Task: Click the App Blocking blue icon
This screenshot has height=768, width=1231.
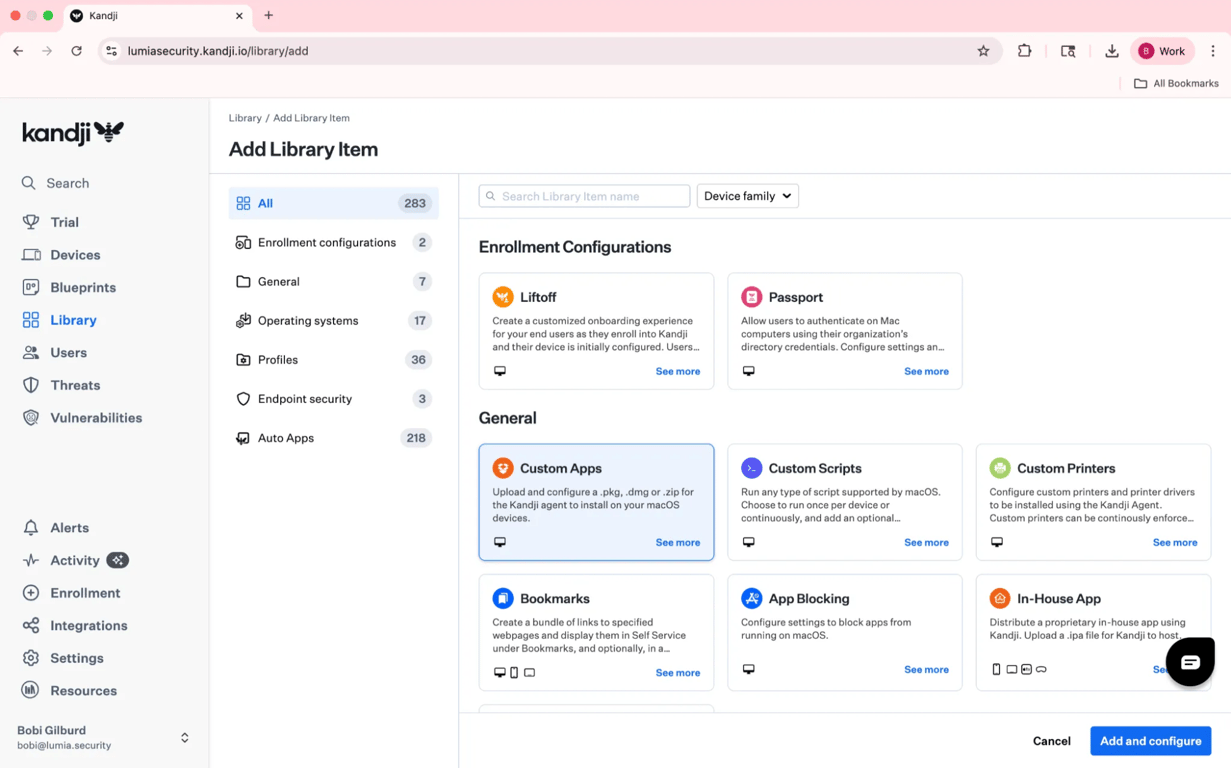Action: point(751,598)
